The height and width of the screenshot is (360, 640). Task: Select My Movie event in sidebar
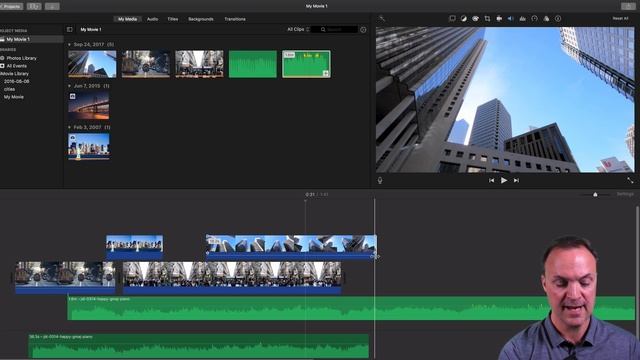click(x=13, y=97)
